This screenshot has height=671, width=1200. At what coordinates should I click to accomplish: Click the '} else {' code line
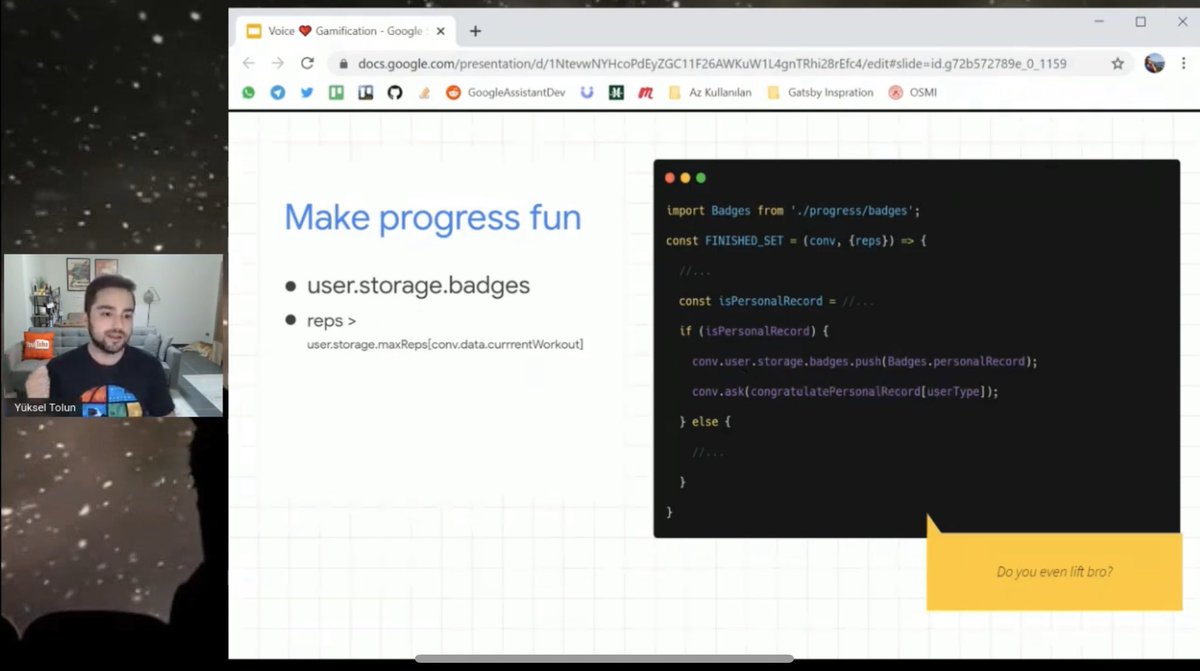(705, 421)
